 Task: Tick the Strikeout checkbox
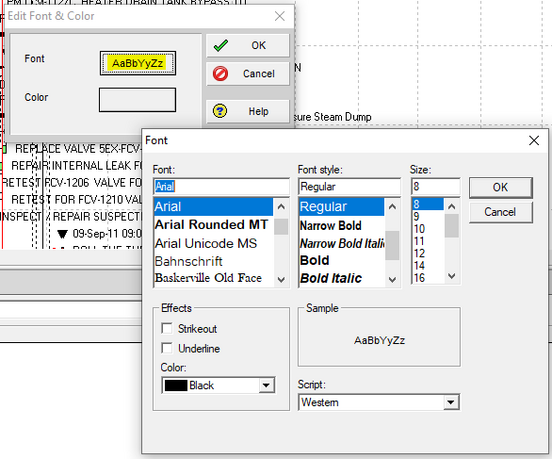click(x=167, y=328)
